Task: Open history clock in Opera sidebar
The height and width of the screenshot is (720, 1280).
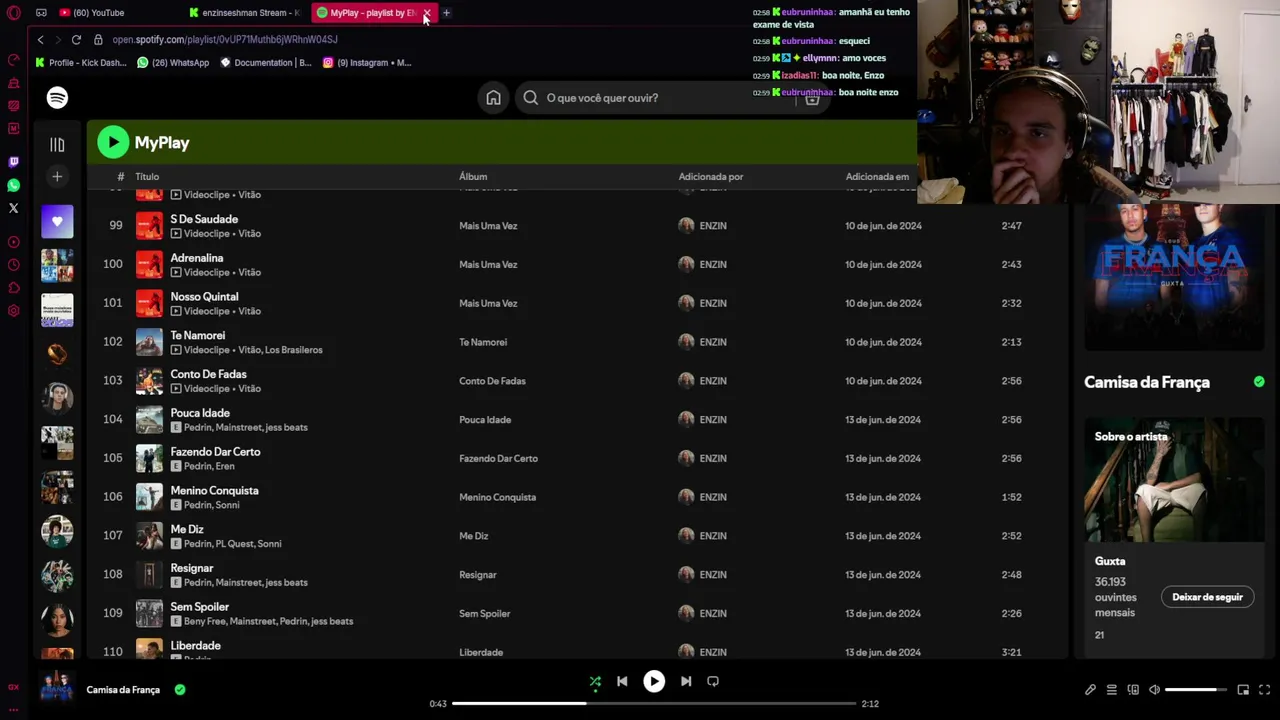Action: pos(13,265)
